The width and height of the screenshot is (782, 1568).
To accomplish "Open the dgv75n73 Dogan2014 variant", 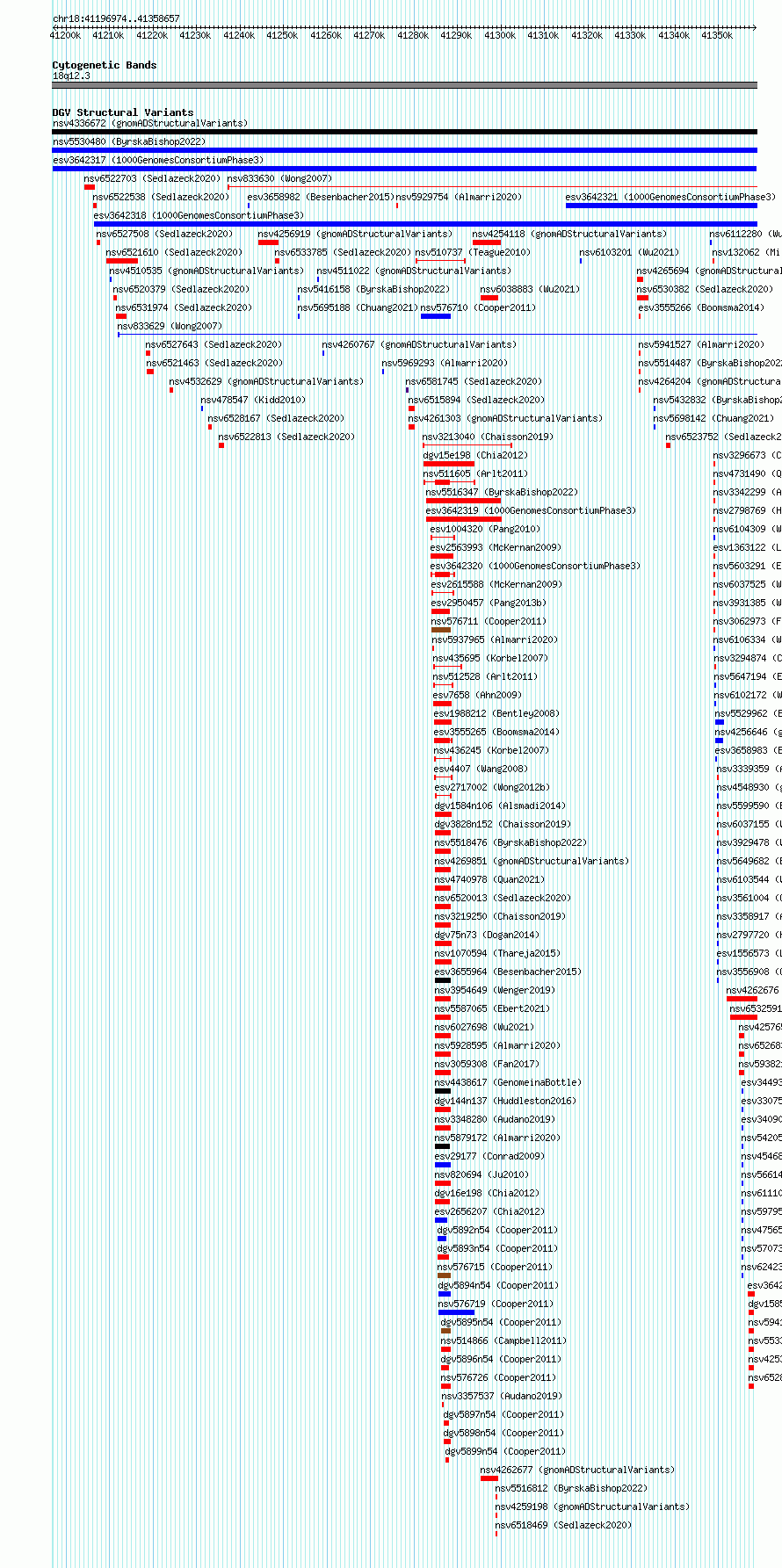I will click(487, 935).
